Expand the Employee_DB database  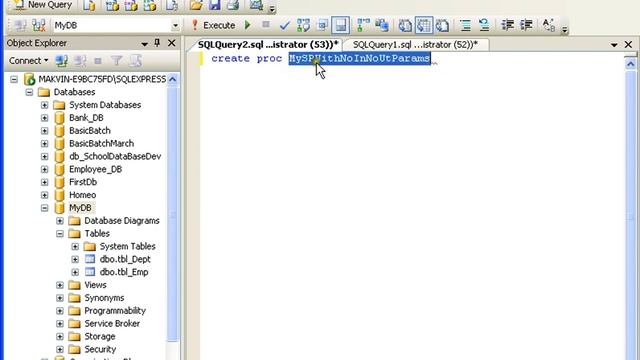point(44,169)
